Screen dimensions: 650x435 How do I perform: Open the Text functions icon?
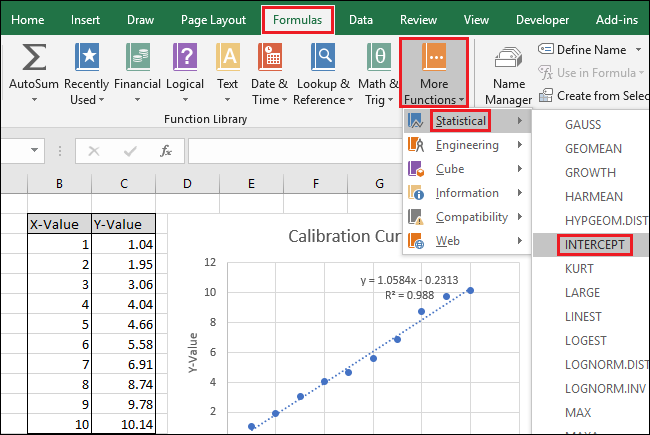point(228,59)
